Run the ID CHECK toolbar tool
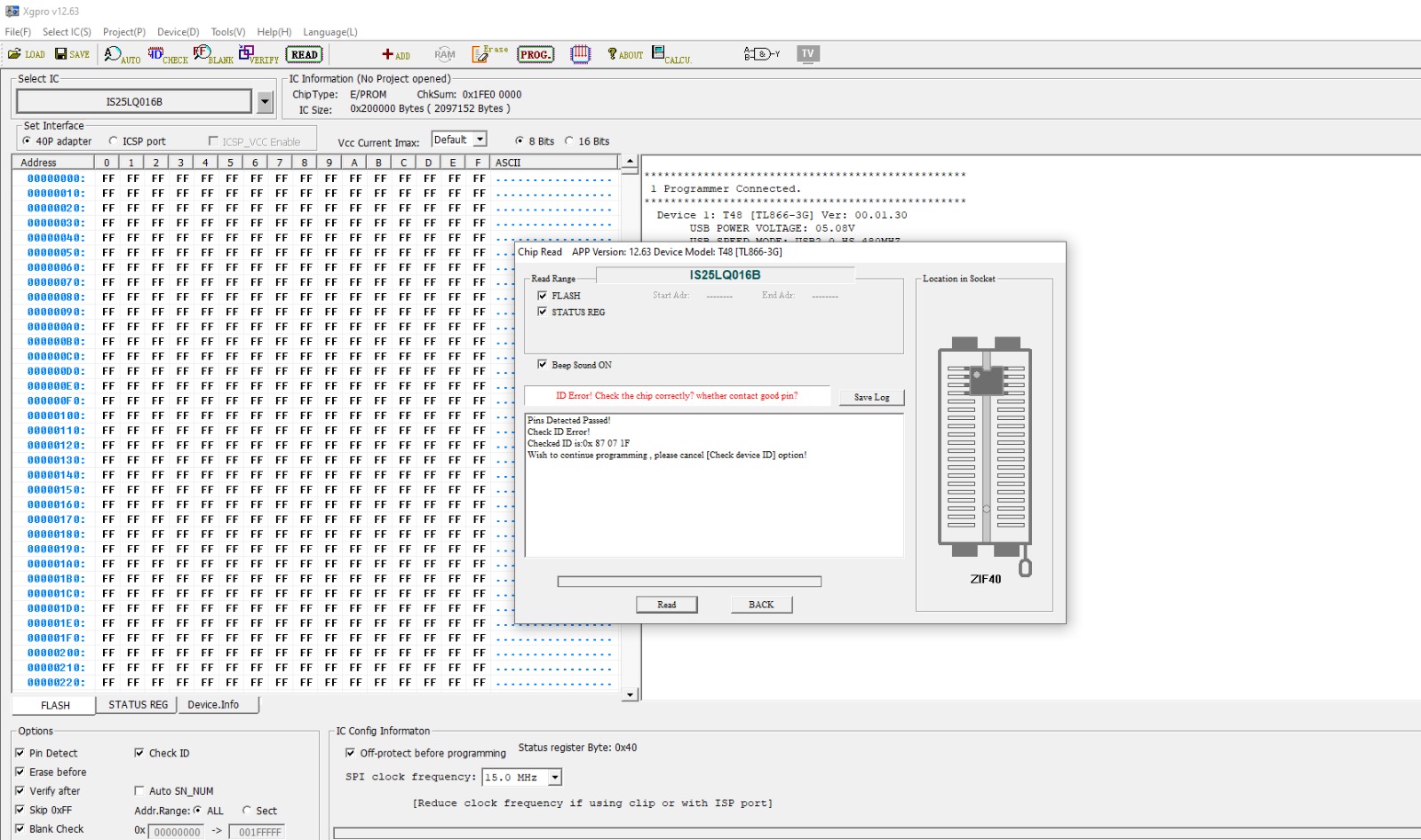This screenshot has height=840, width=1421. [167, 55]
